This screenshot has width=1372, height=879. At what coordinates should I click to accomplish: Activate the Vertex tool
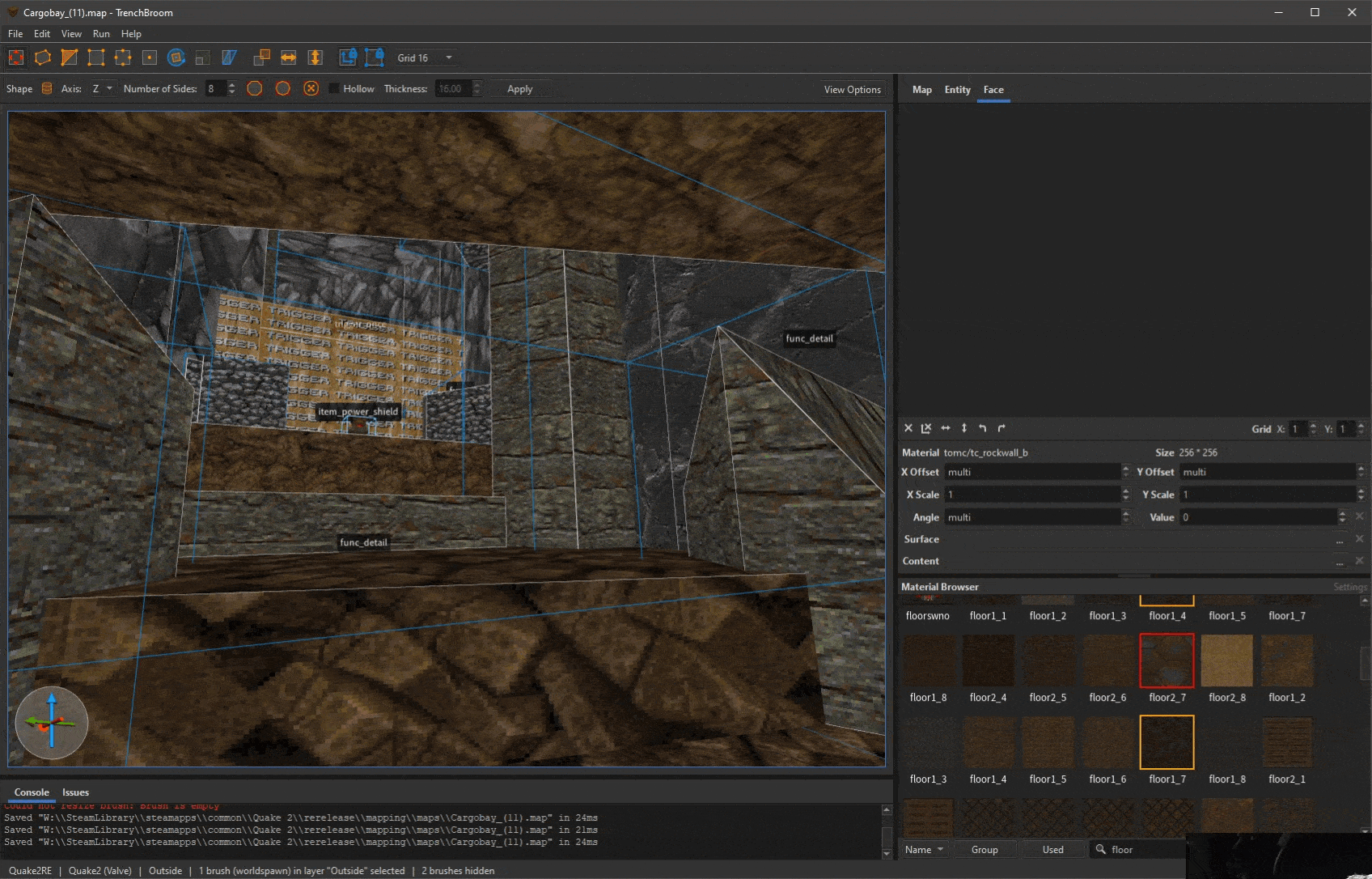(x=96, y=57)
